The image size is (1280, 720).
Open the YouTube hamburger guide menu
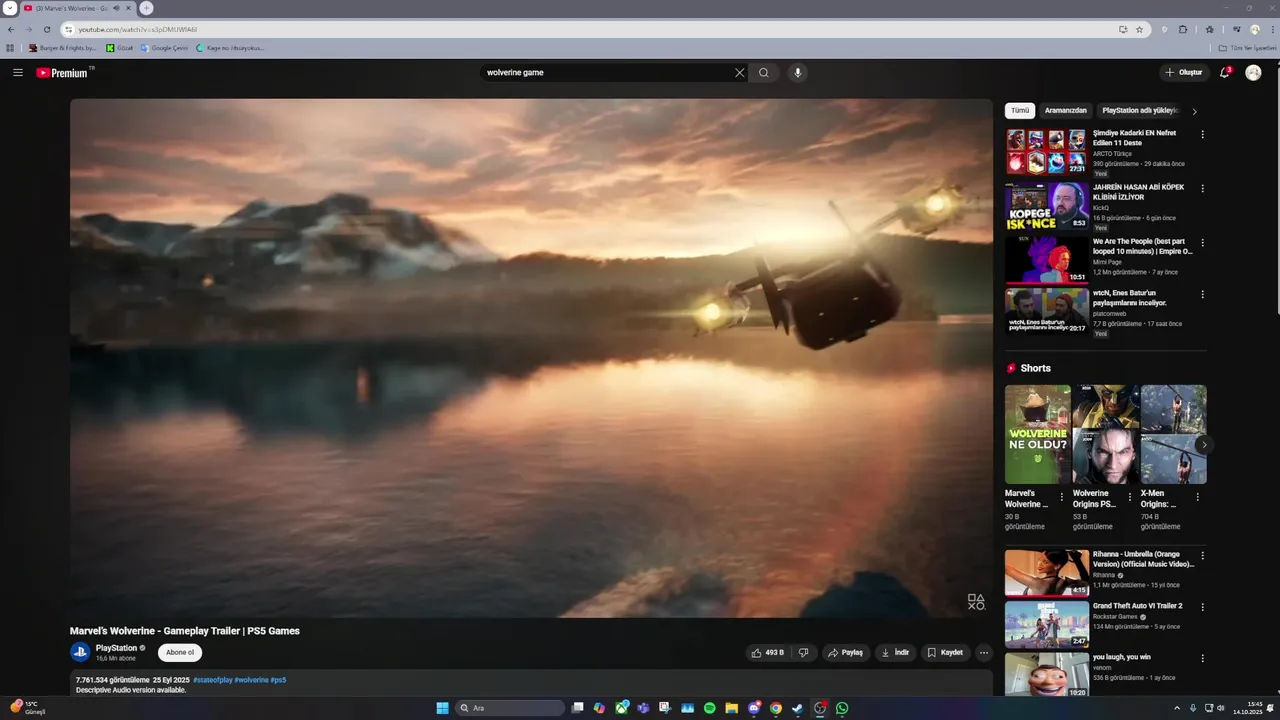pos(18,73)
